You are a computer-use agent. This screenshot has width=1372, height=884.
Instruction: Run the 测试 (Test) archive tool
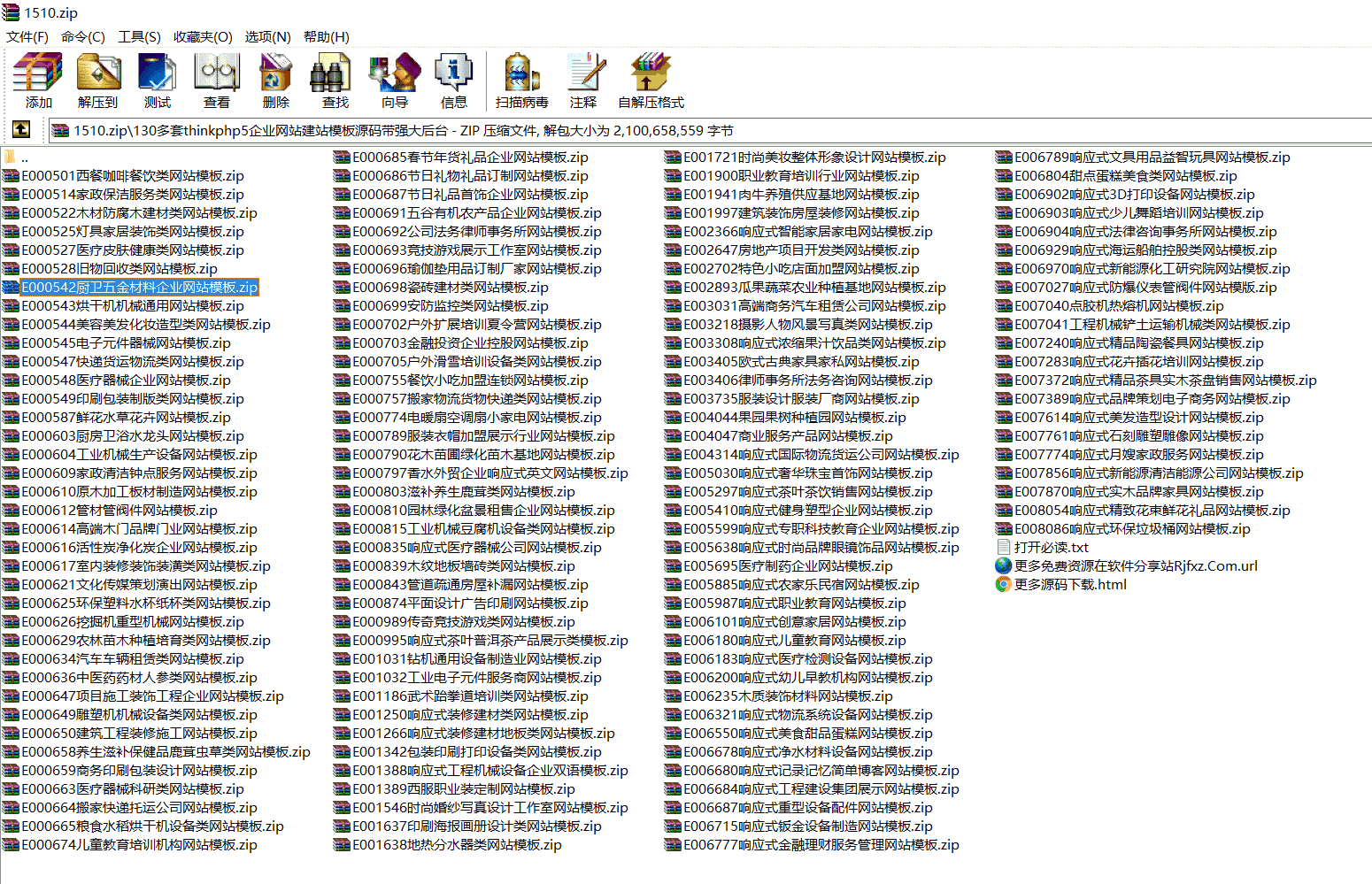click(157, 81)
